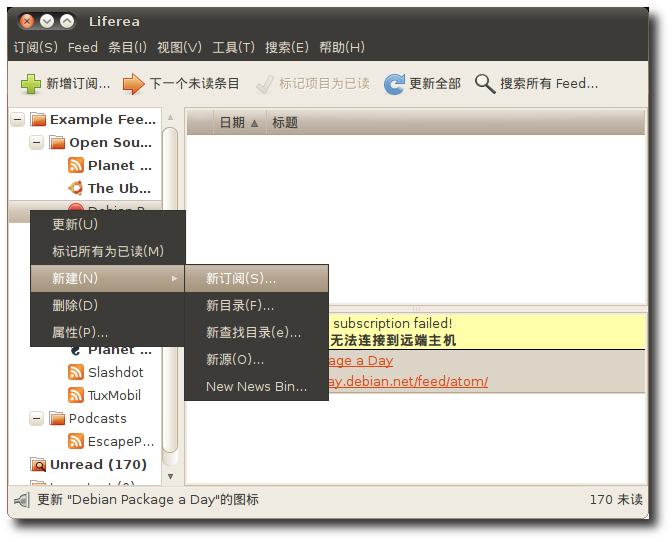Viewport: 672px width, 542px height.
Task: Click the Example Feeds folder icon
Action: (38, 119)
